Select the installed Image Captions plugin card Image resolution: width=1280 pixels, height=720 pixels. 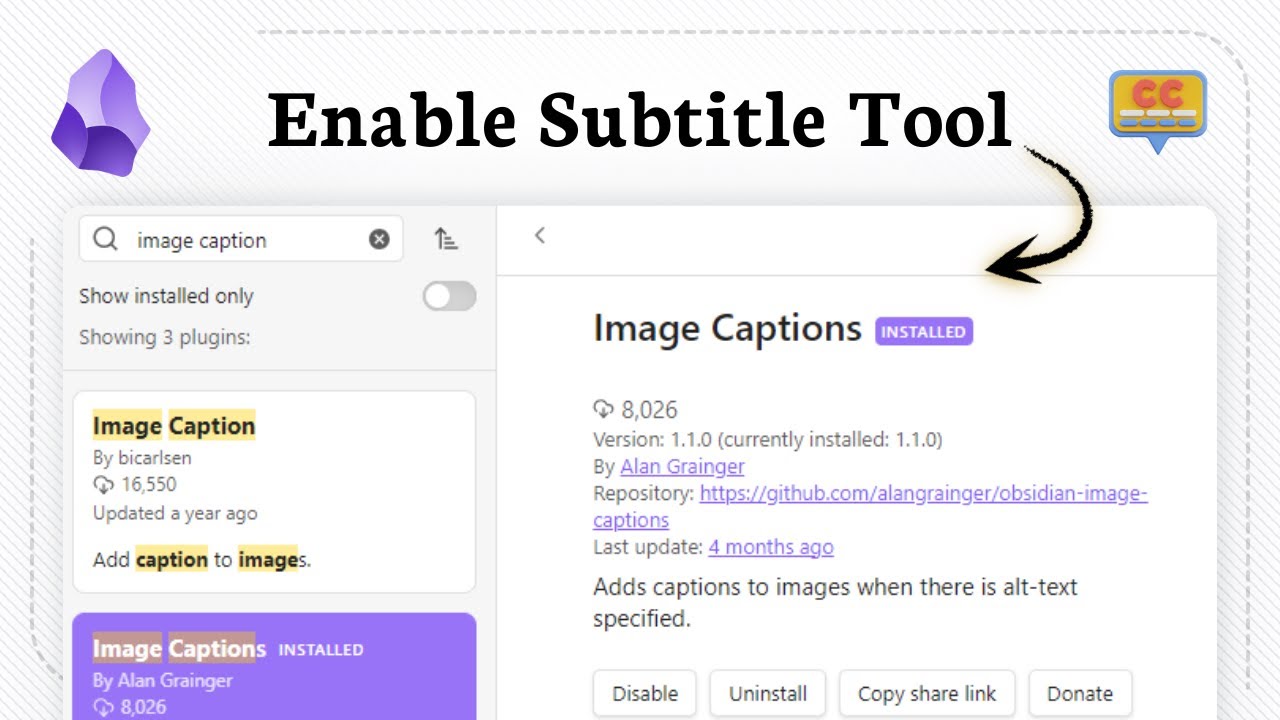274,666
